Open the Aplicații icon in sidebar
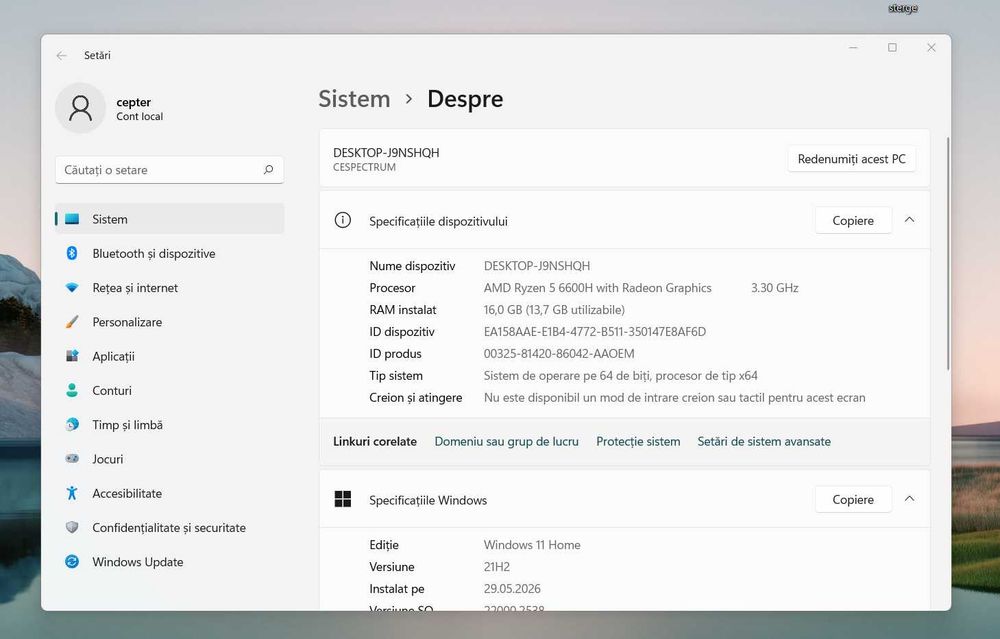This screenshot has width=1000, height=639. click(x=72, y=356)
